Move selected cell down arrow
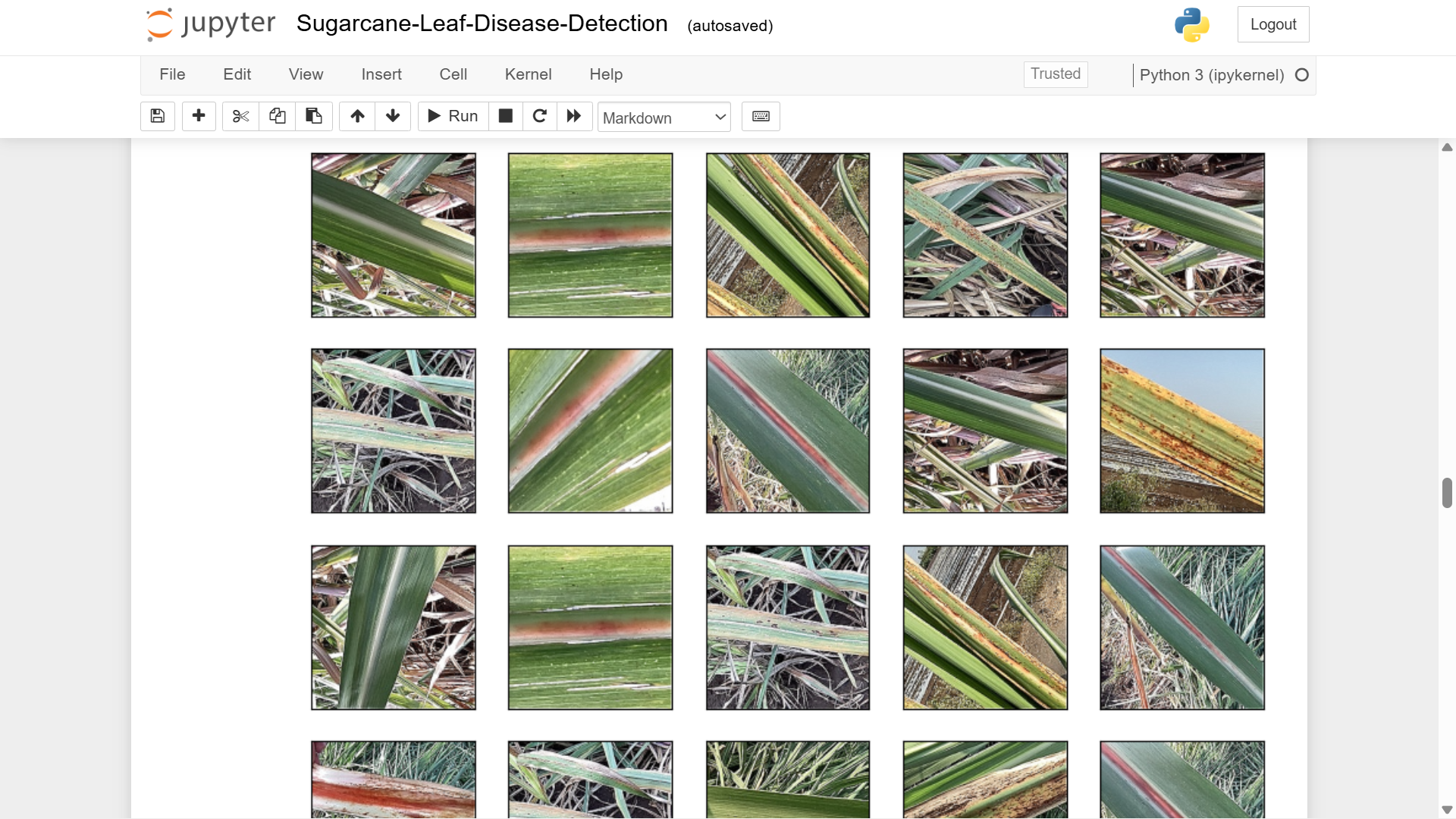Image resolution: width=1456 pixels, height=819 pixels. (393, 116)
